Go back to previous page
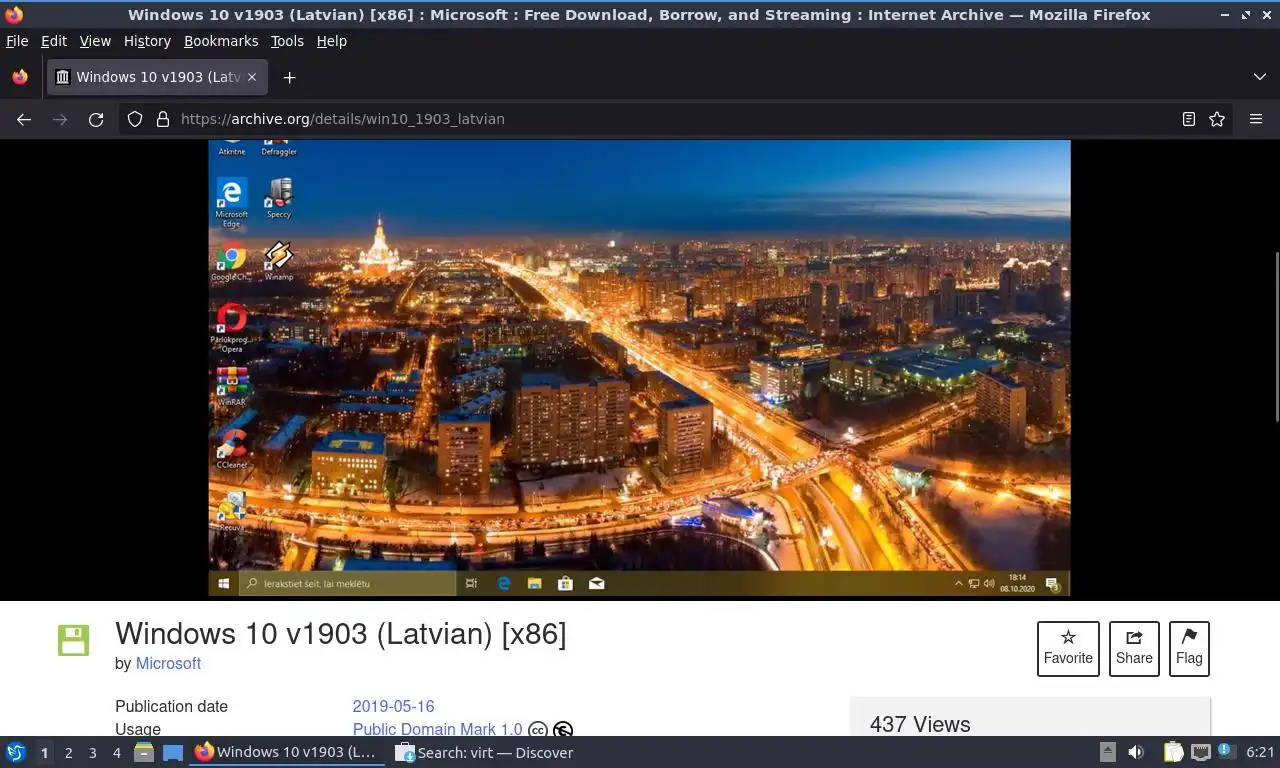 tap(24, 119)
